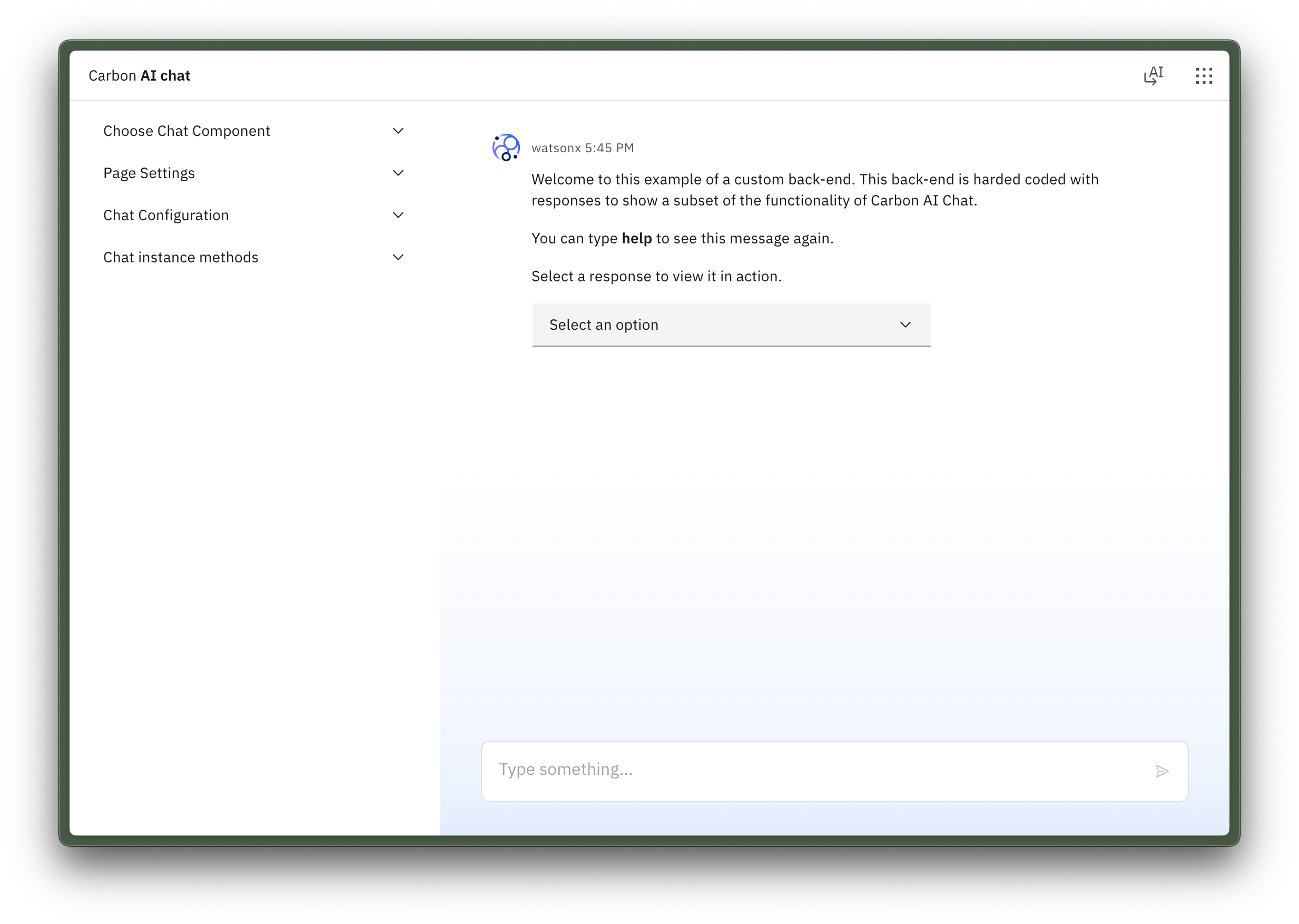Screen dimensions: 1299x924
Task: Expand Chat instance methods section
Action: (x=181, y=257)
